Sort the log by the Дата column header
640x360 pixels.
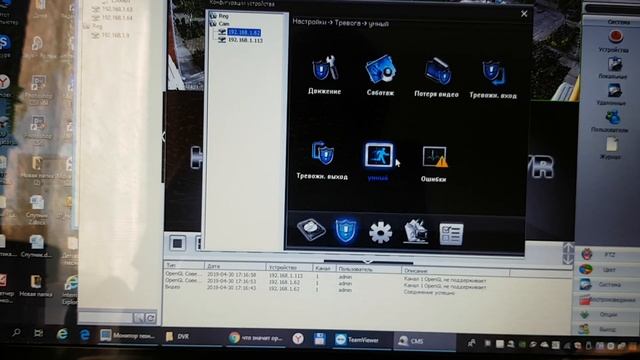235,266
